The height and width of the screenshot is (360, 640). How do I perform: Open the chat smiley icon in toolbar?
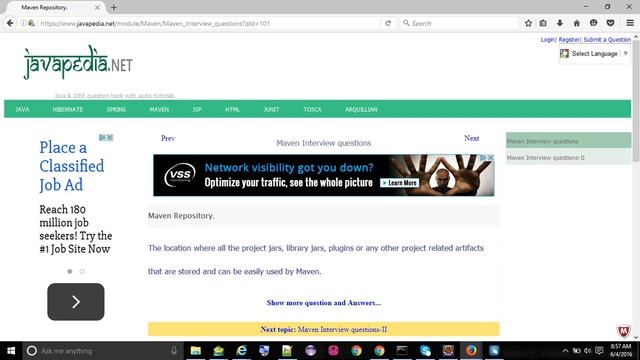point(593,23)
